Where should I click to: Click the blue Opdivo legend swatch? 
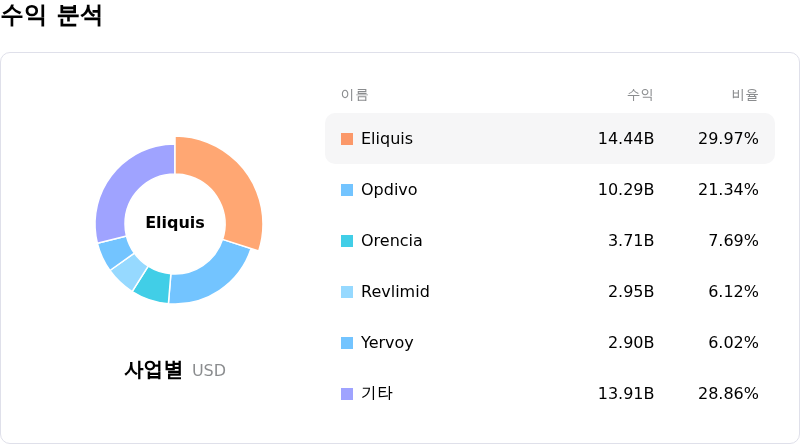pos(347,190)
